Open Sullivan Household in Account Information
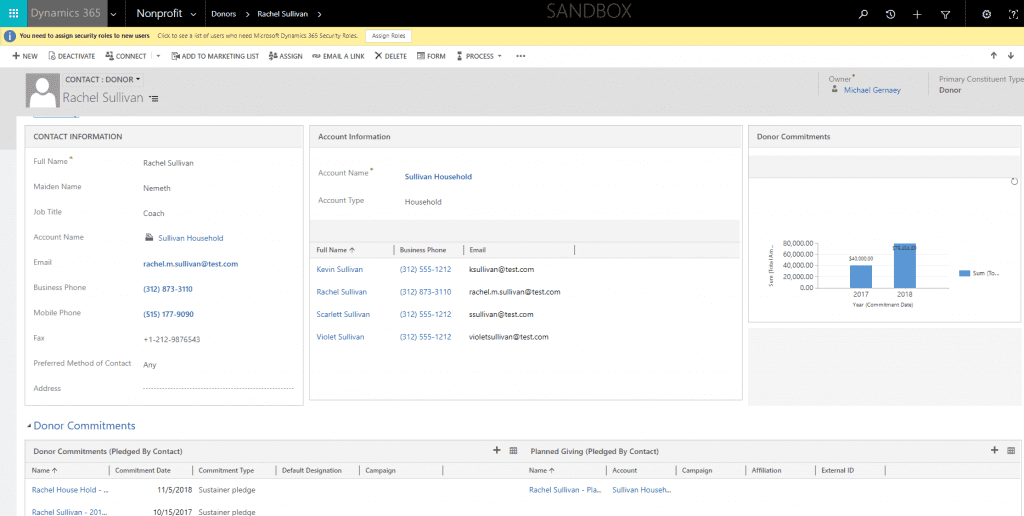The height and width of the screenshot is (516, 1024). (x=438, y=176)
